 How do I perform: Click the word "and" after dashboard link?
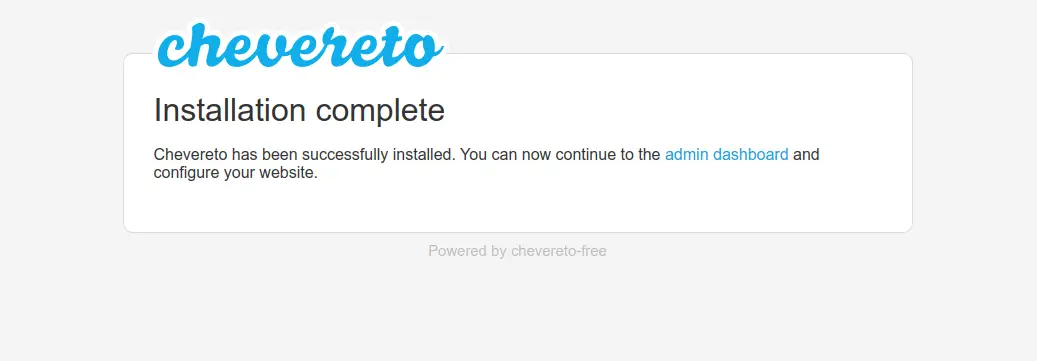click(x=806, y=155)
